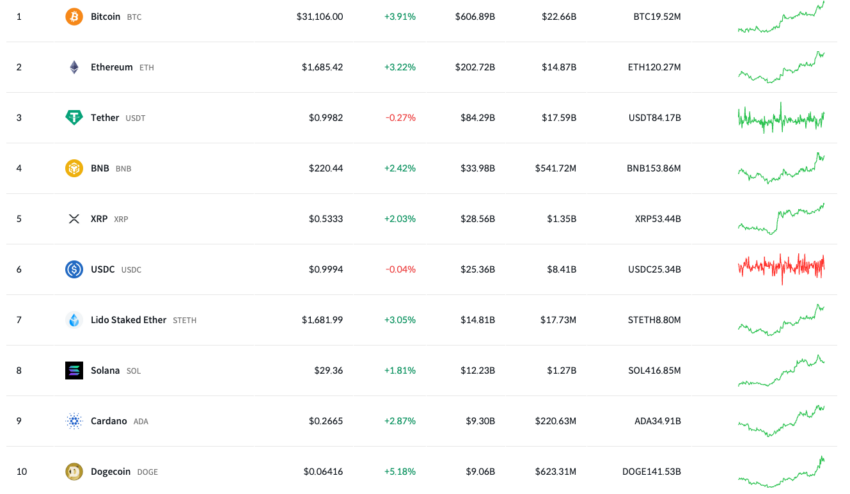850x494 pixels.
Task: Click the green Tether logo icon
Action: click(x=74, y=118)
